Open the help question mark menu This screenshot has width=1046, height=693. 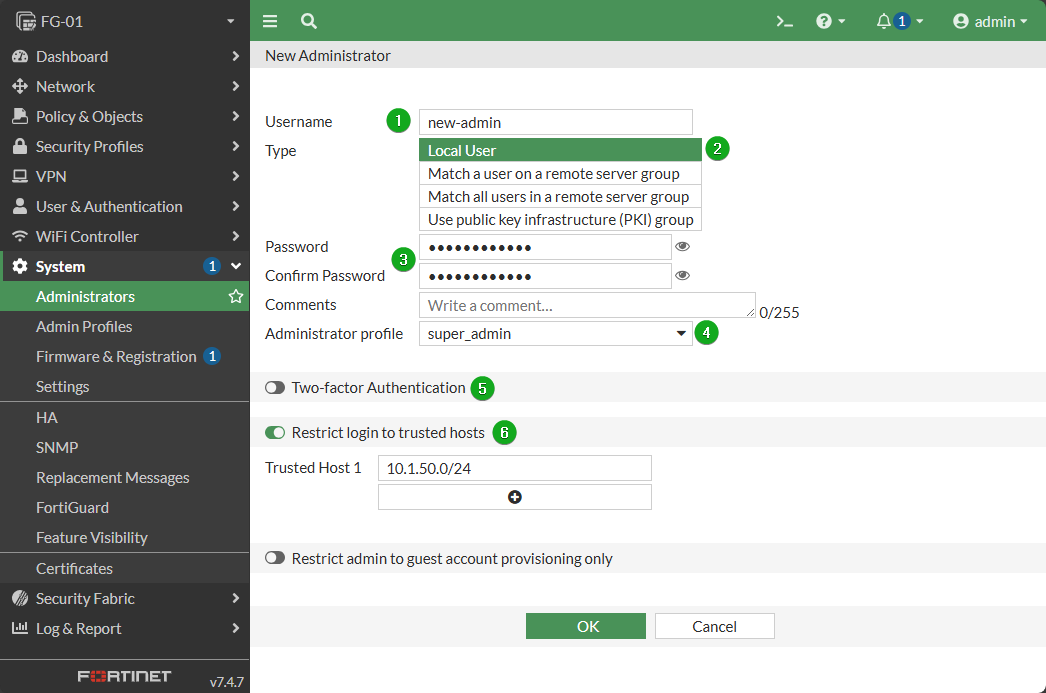(831, 21)
